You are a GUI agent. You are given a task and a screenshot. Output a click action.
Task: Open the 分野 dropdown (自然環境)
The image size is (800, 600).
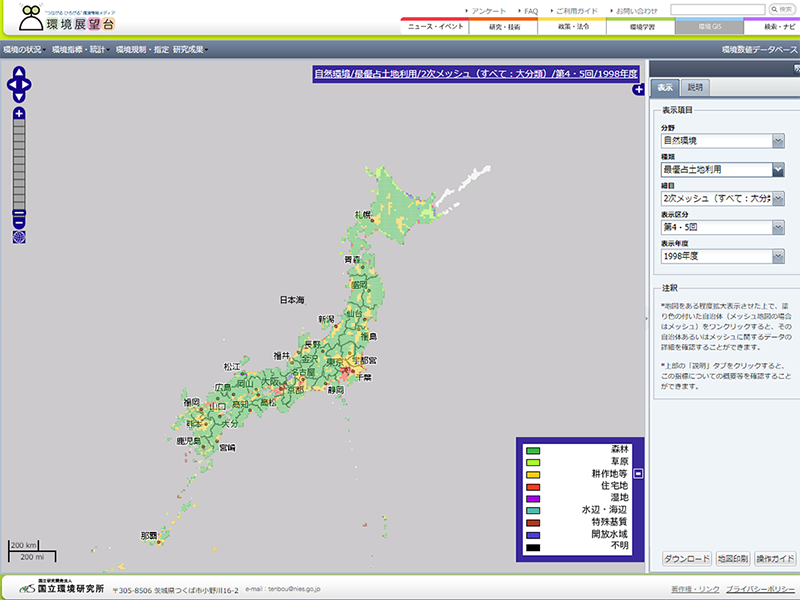click(722, 140)
